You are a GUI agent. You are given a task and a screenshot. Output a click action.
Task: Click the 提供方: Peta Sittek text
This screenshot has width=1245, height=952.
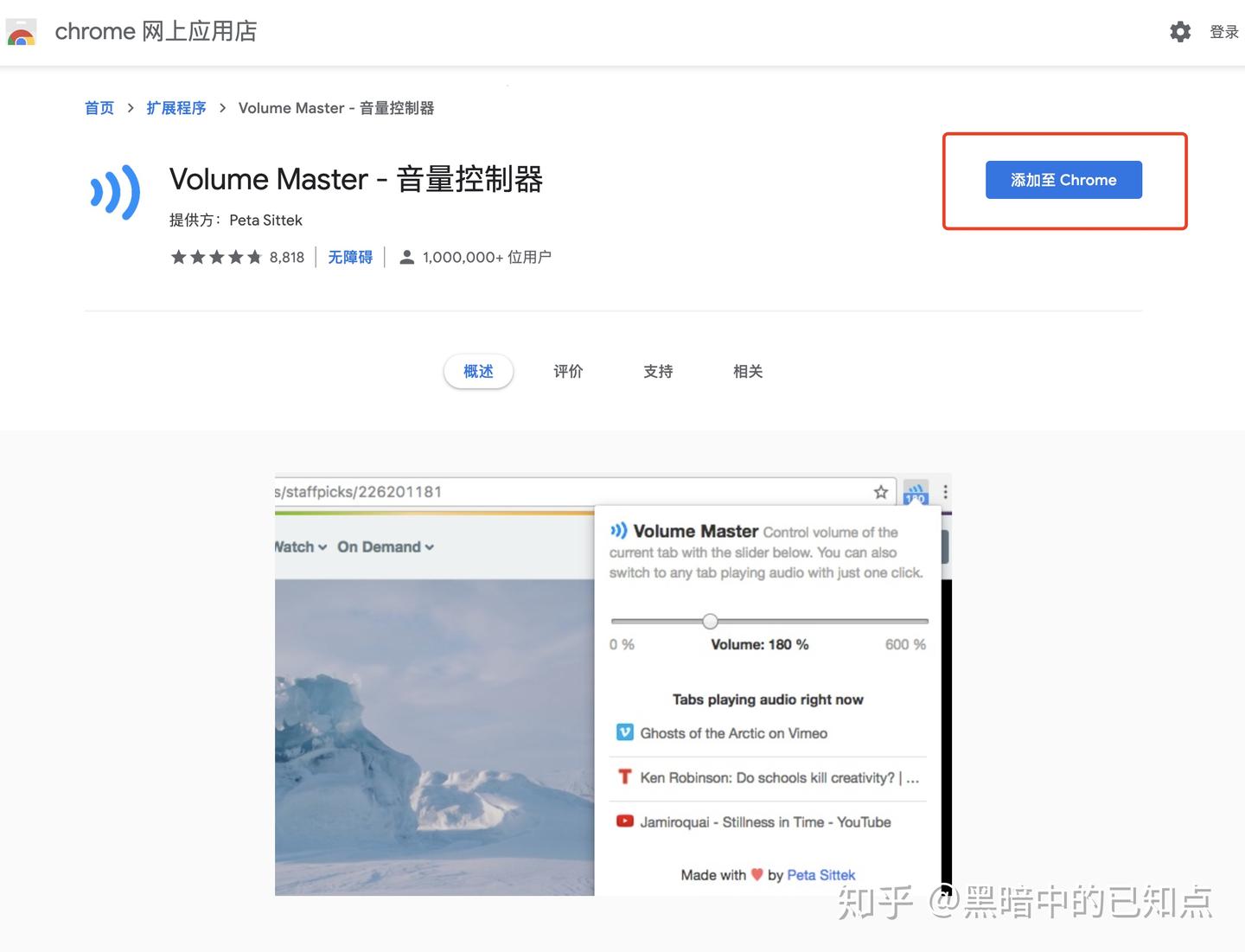click(236, 220)
